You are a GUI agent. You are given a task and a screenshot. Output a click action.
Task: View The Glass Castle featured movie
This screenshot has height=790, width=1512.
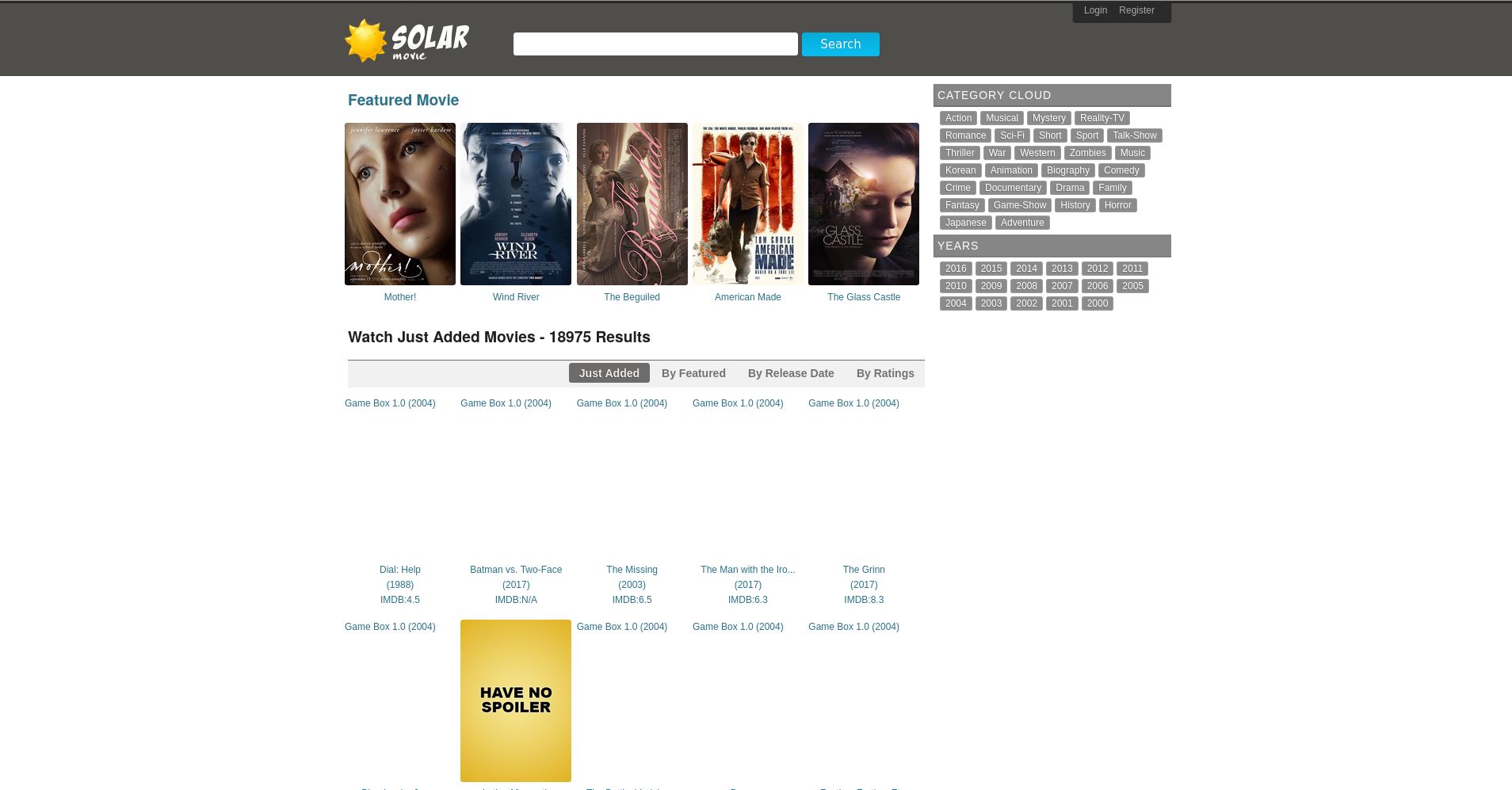point(863,204)
